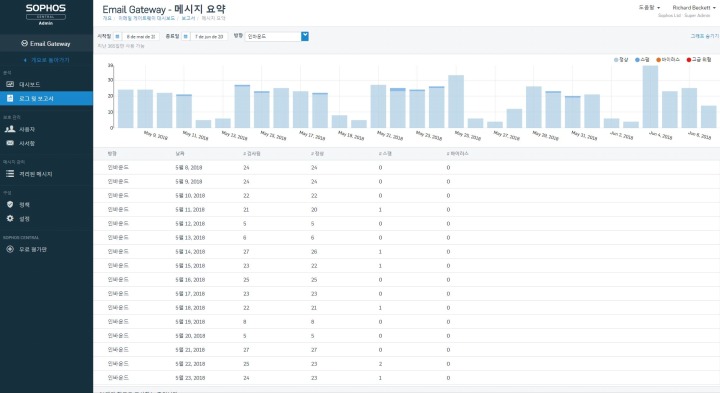The image size is (720, 393).
Task: Click '개요로 돌아가기' back to overview link
Action: click(x=50, y=60)
